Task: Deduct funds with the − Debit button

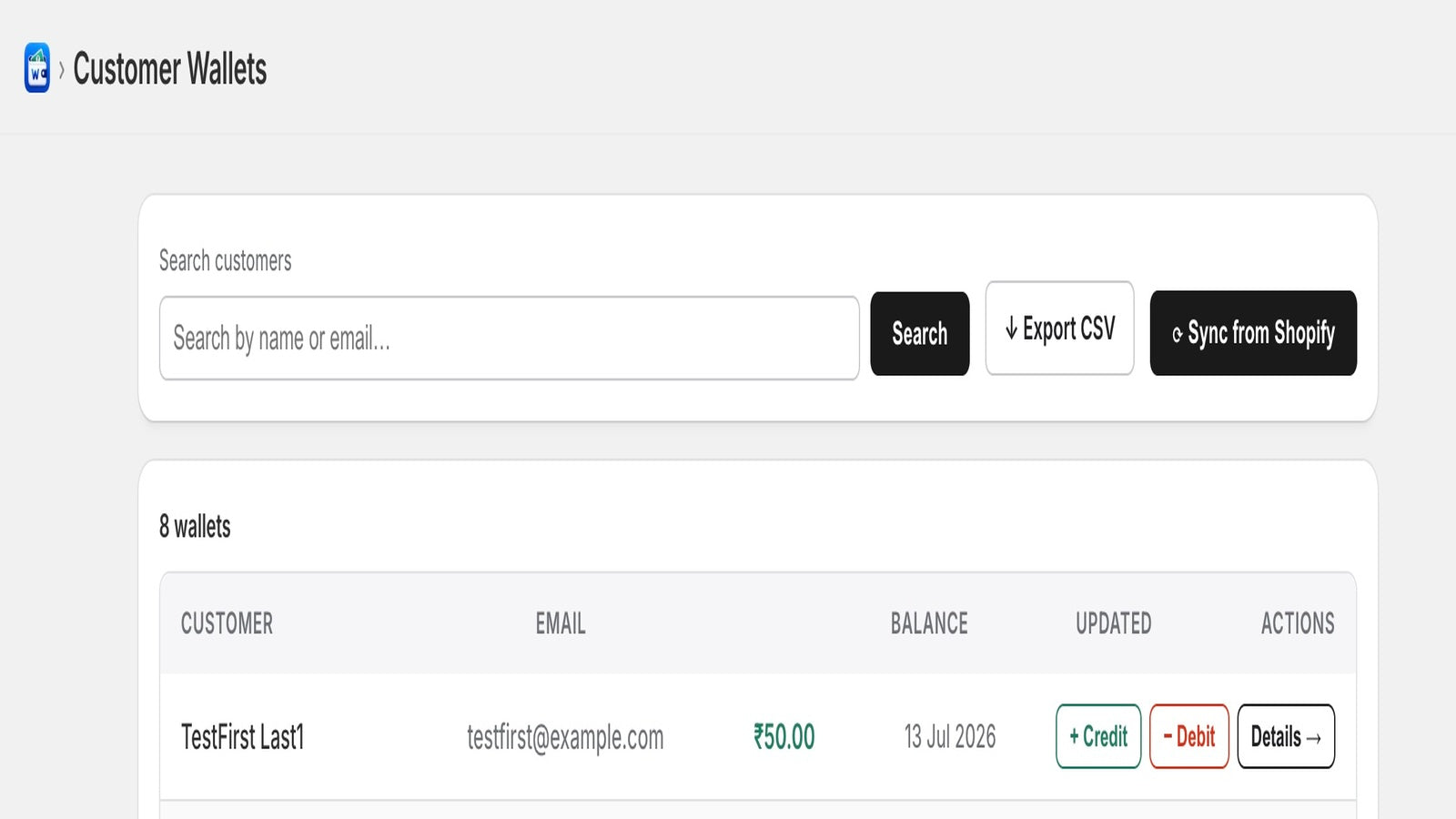Action: (x=1189, y=736)
